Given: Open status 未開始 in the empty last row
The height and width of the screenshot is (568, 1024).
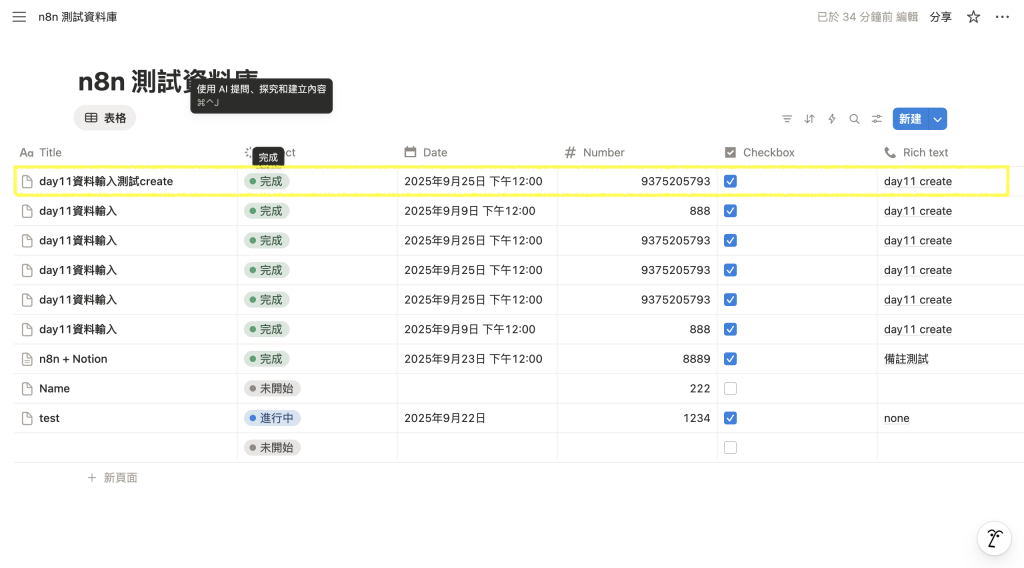Looking at the screenshot, I should (272, 448).
